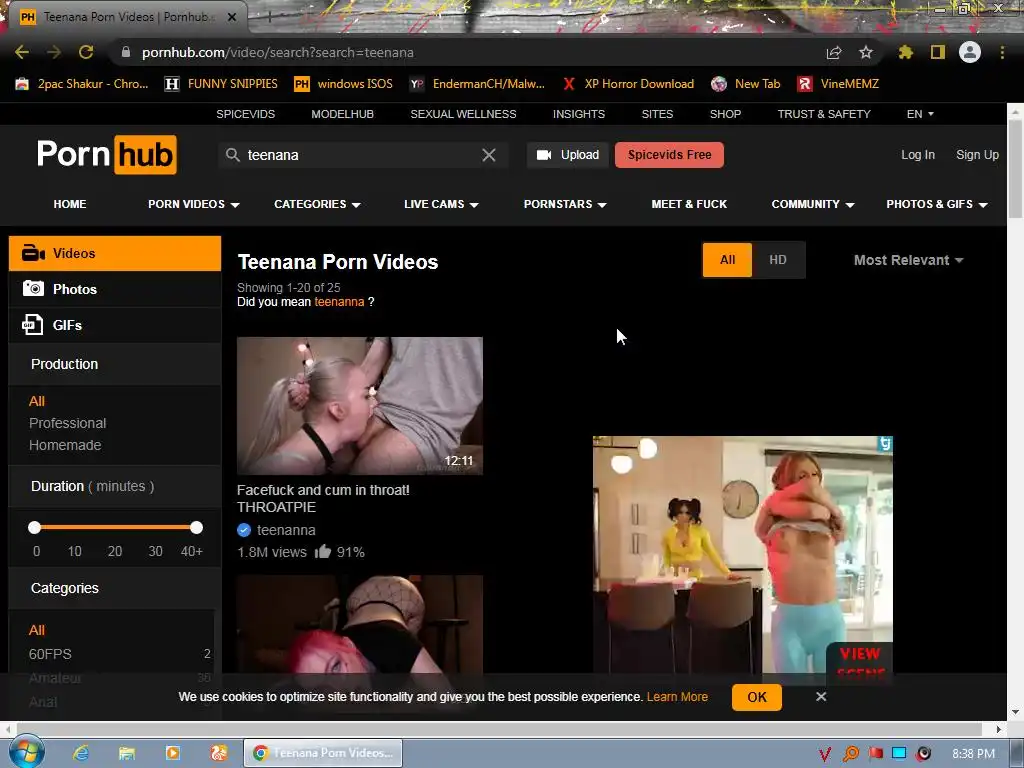The image size is (1024, 768).
Task: Open the FUNNY SNIPPIES bookmark
Action: point(221,84)
